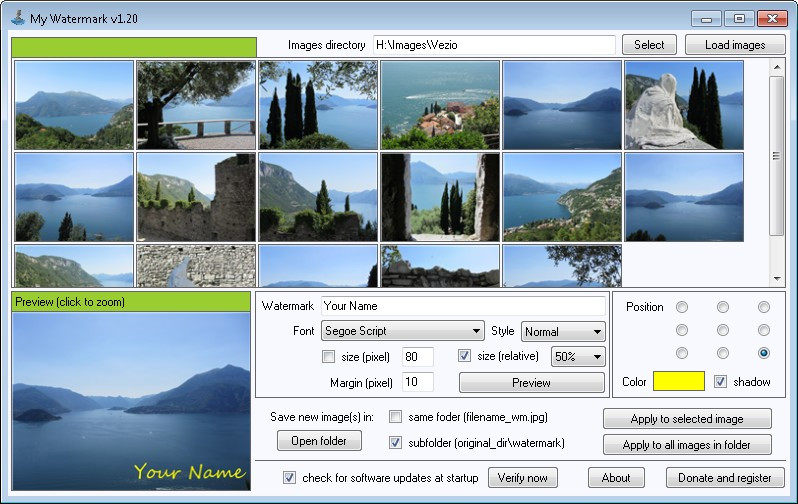Click Donate and register button
This screenshot has width=798, height=504.
pyautogui.click(x=725, y=478)
